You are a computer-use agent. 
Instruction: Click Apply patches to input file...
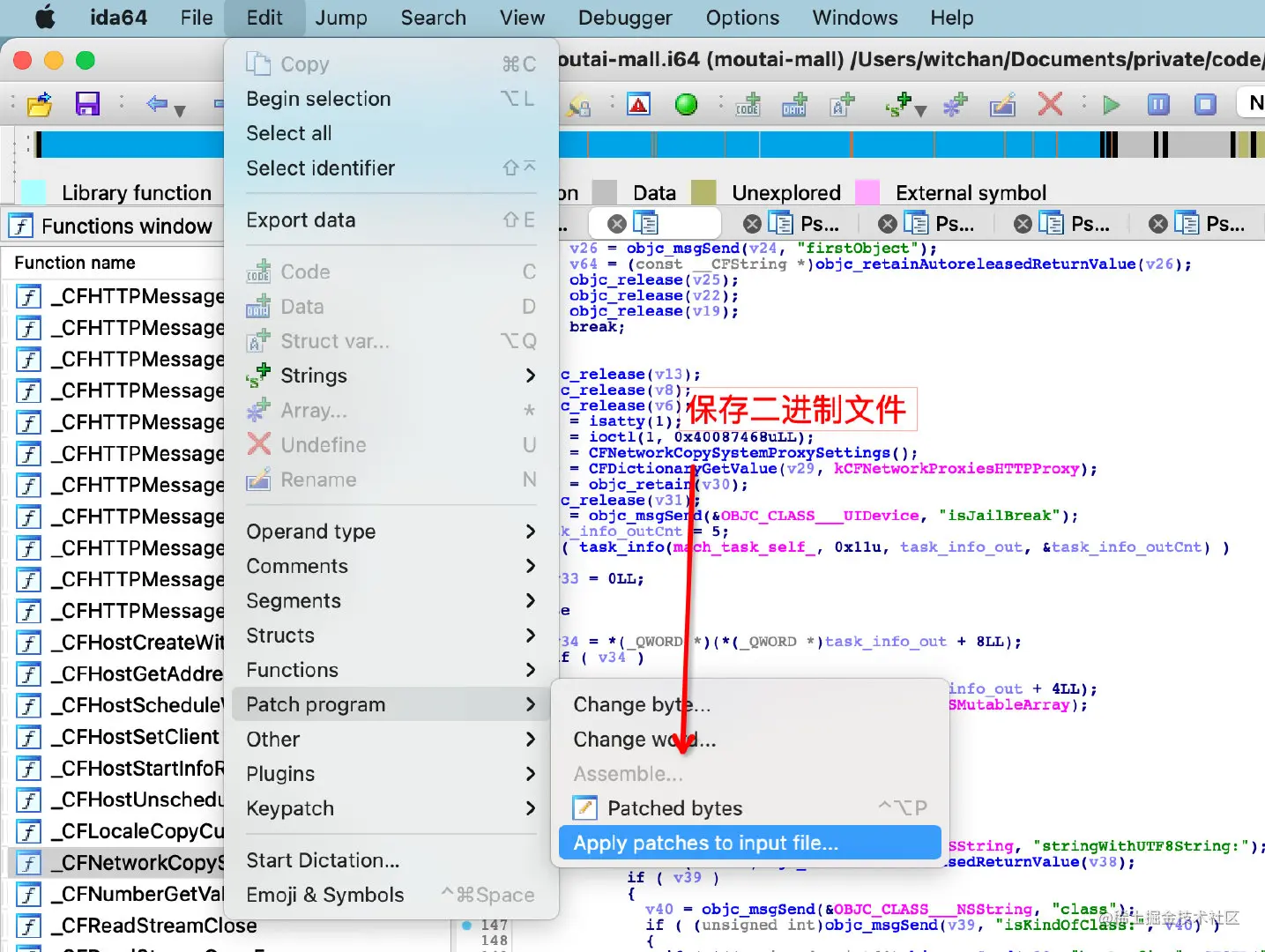click(750, 844)
